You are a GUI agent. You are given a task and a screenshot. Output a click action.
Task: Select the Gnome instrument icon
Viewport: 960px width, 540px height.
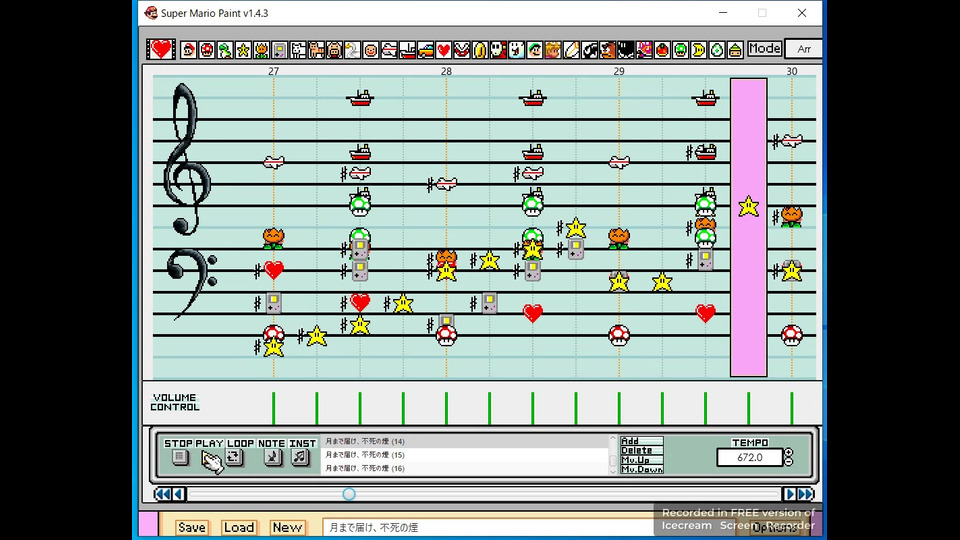click(x=735, y=50)
